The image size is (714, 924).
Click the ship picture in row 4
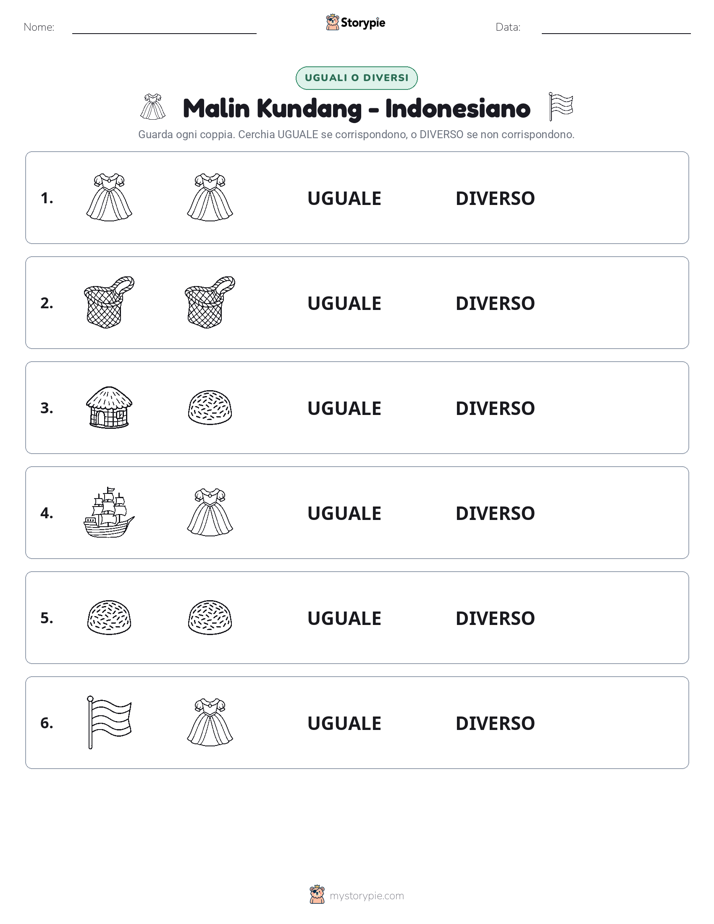[x=109, y=513]
